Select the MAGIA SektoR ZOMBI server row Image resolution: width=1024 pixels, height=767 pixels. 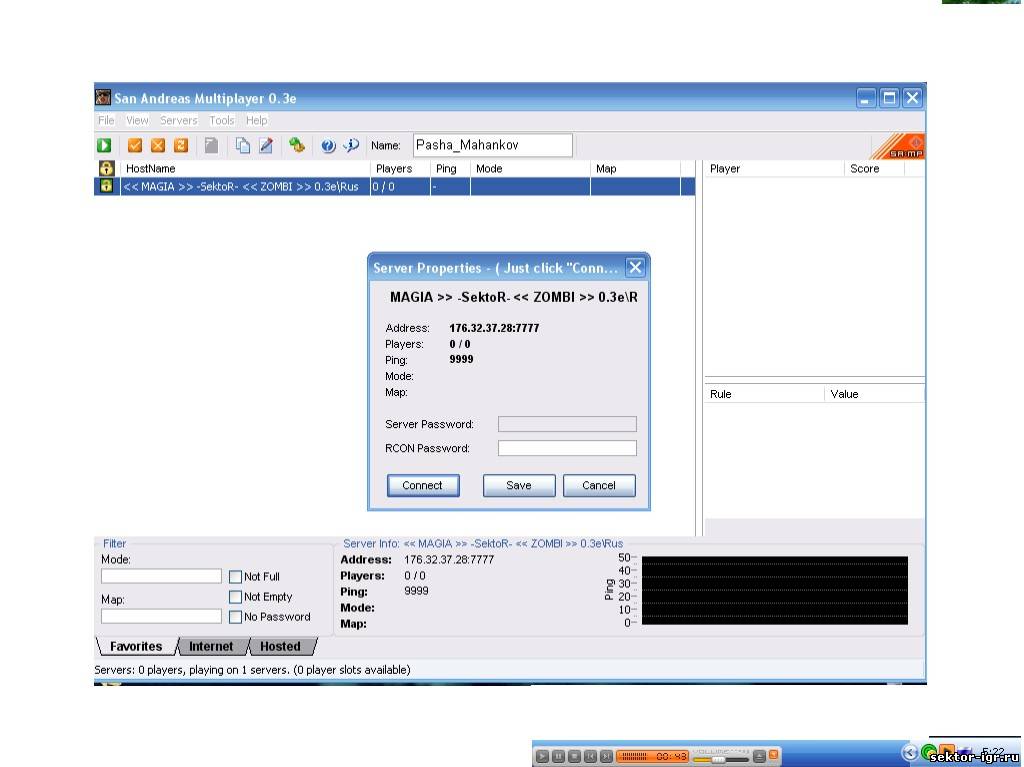point(394,186)
